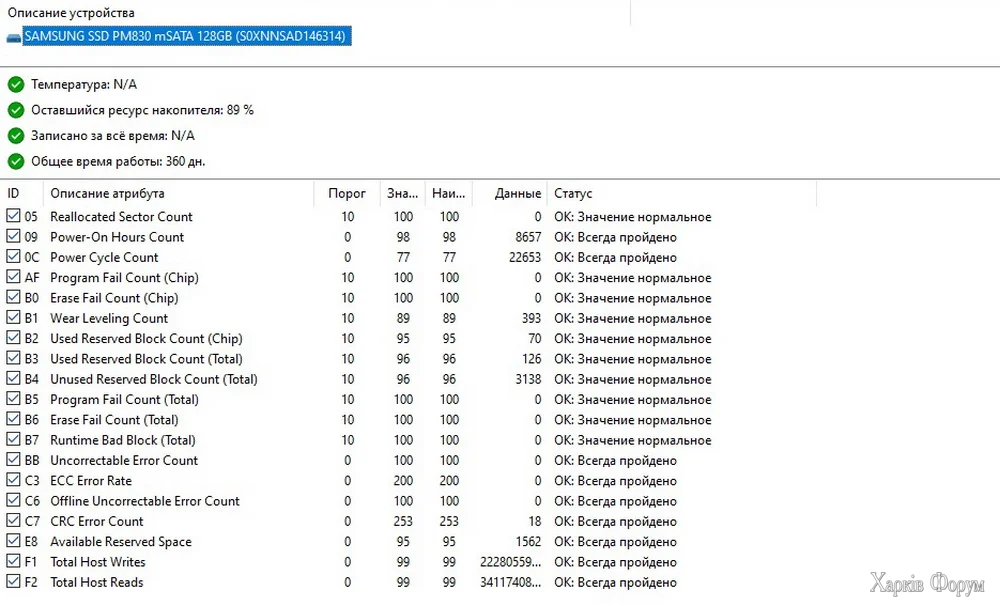Click the data value 34117408...

pos(510,582)
